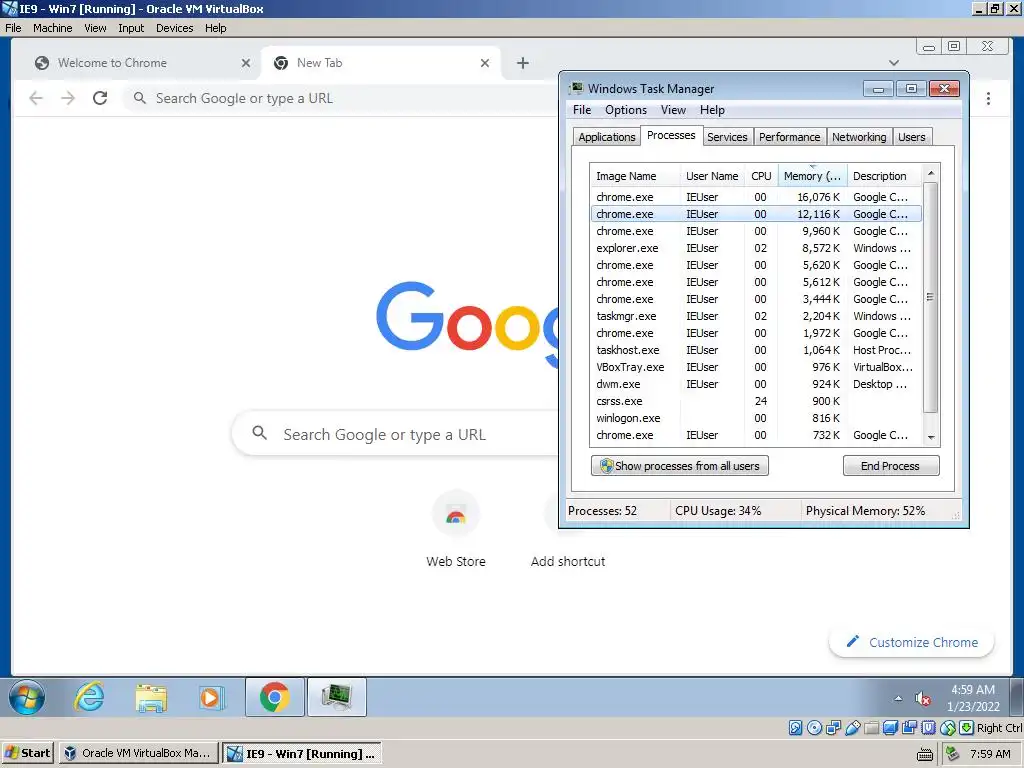Expand the Chrome tab search chevron

coord(894,63)
